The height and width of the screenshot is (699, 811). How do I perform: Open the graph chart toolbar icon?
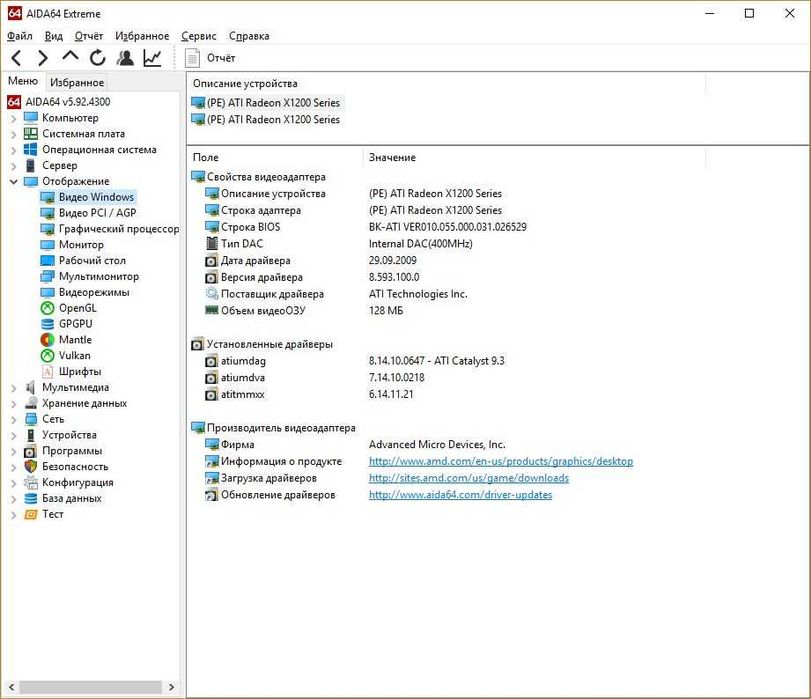[152, 58]
